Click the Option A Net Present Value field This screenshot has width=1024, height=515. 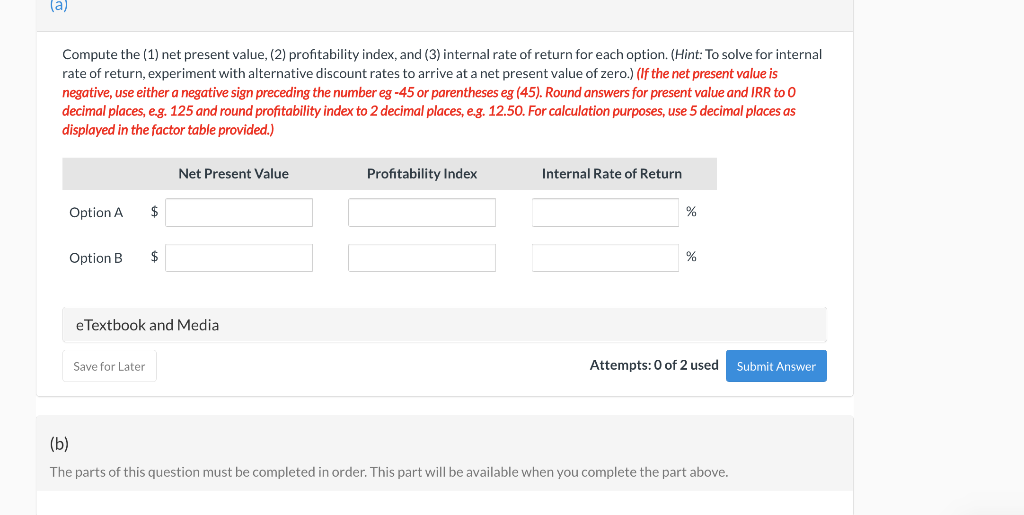coord(239,213)
